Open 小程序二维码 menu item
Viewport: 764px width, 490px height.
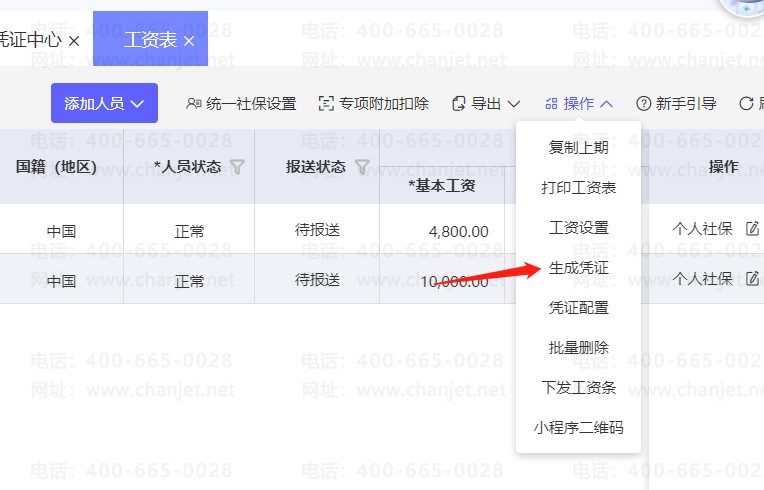point(578,427)
